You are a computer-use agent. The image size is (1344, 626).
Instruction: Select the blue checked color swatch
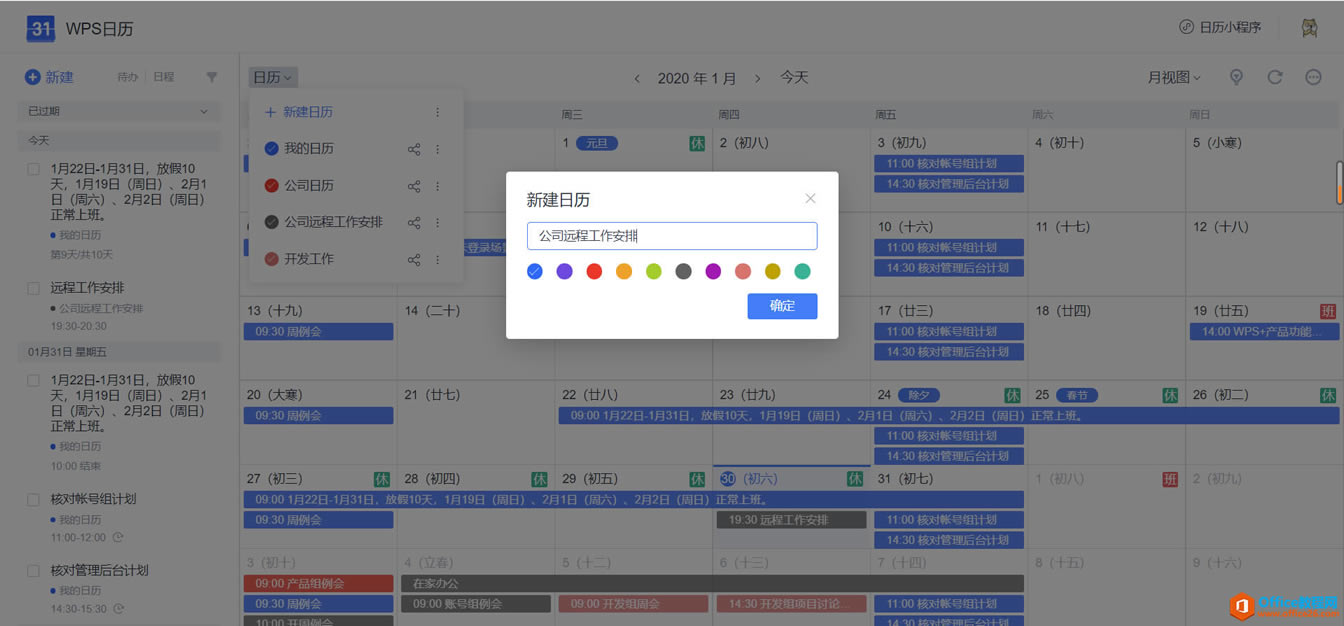pyautogui.click(x=535, y=271)
